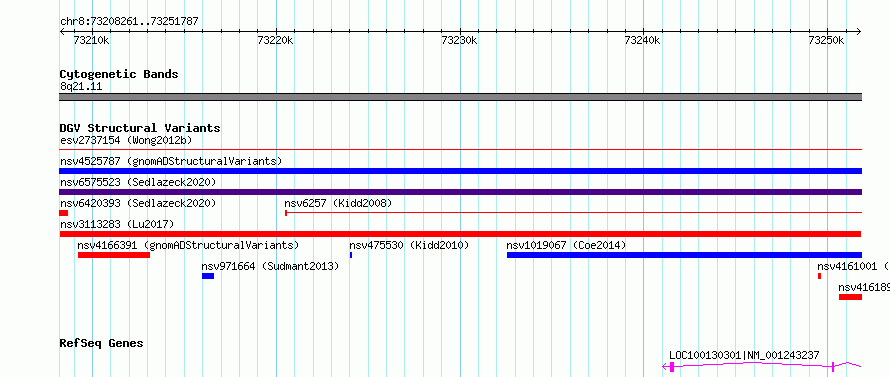Click the tiny red nsv4161001 variant mark
Image resolution: width=890 pixels, height=377 pixels.
coord(820,276)
